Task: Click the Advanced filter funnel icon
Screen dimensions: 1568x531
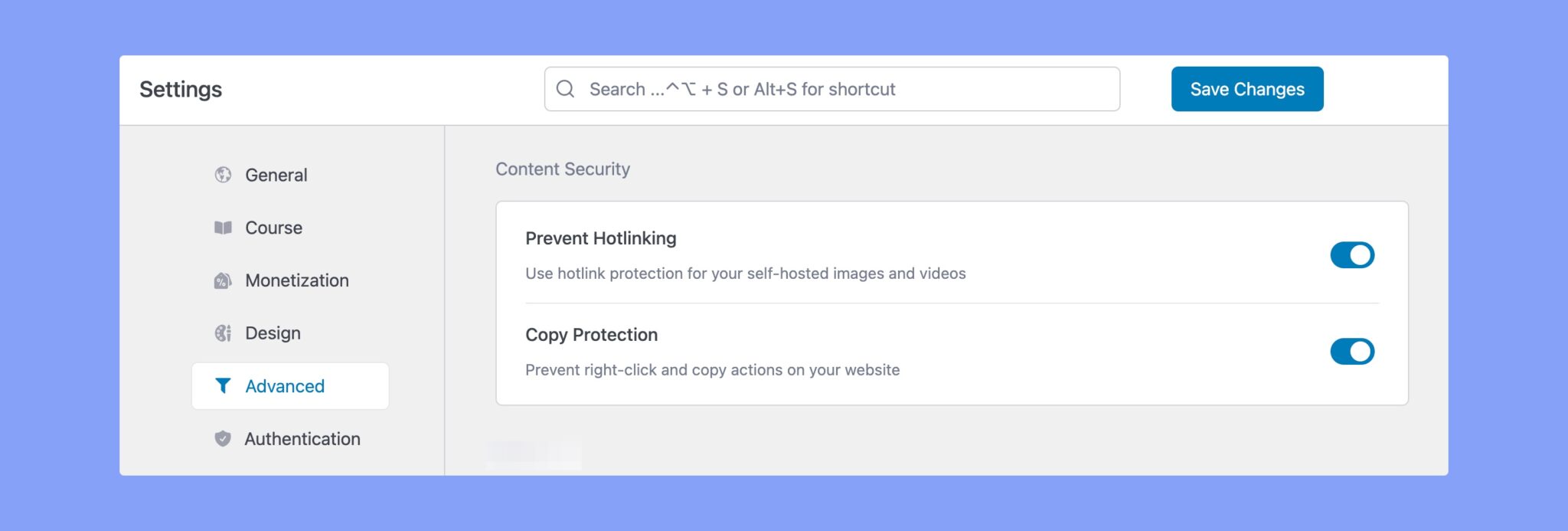Action: pos(223,386)
